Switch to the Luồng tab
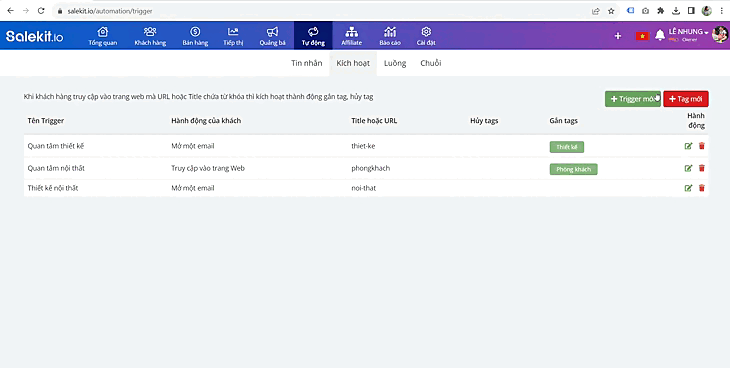730x368 pixels. pyautogui.click(x=395, y=63)
